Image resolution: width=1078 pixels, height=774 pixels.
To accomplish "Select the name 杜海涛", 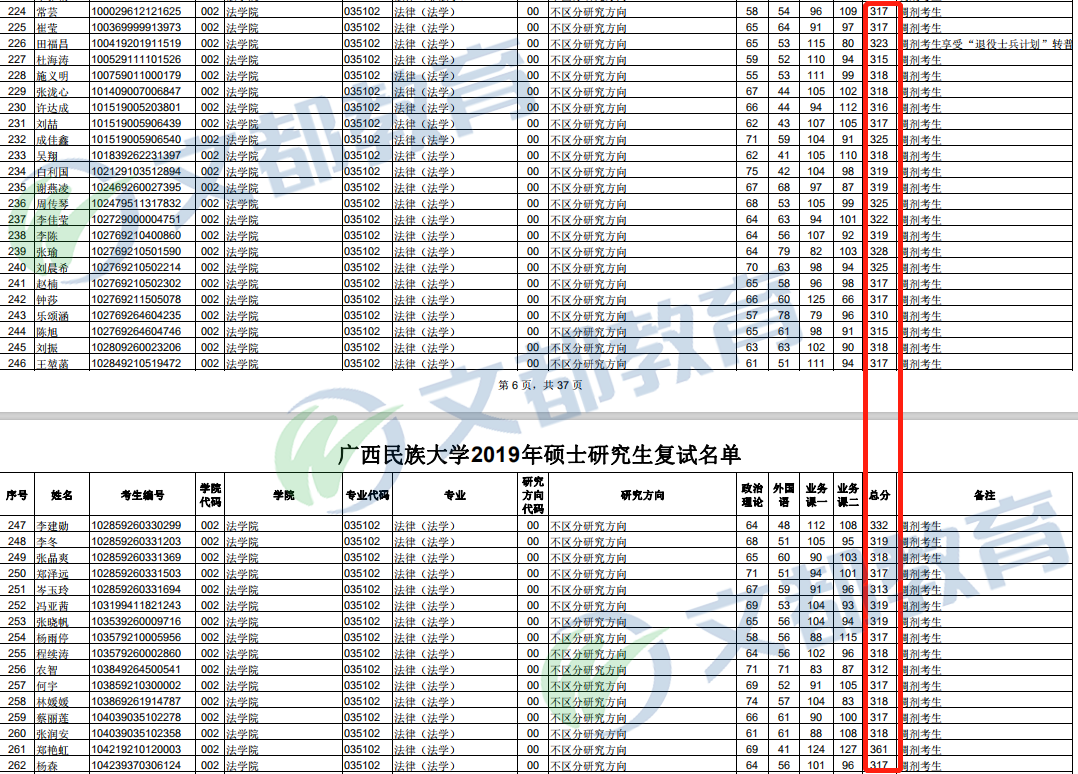I will [52, 60].
